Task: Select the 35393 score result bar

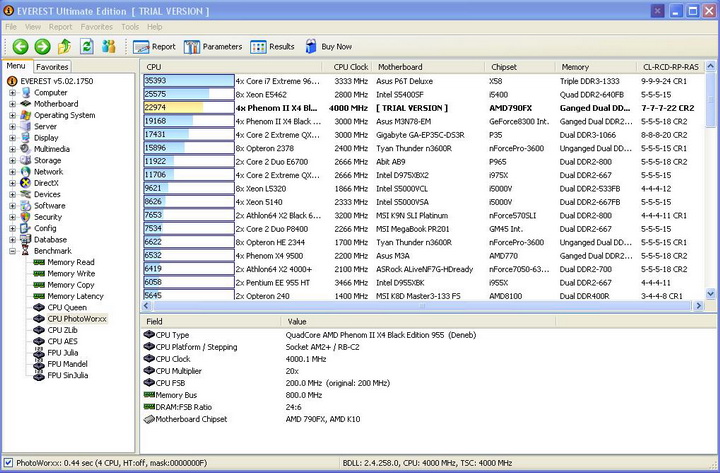Action: (x=189, y=81)
